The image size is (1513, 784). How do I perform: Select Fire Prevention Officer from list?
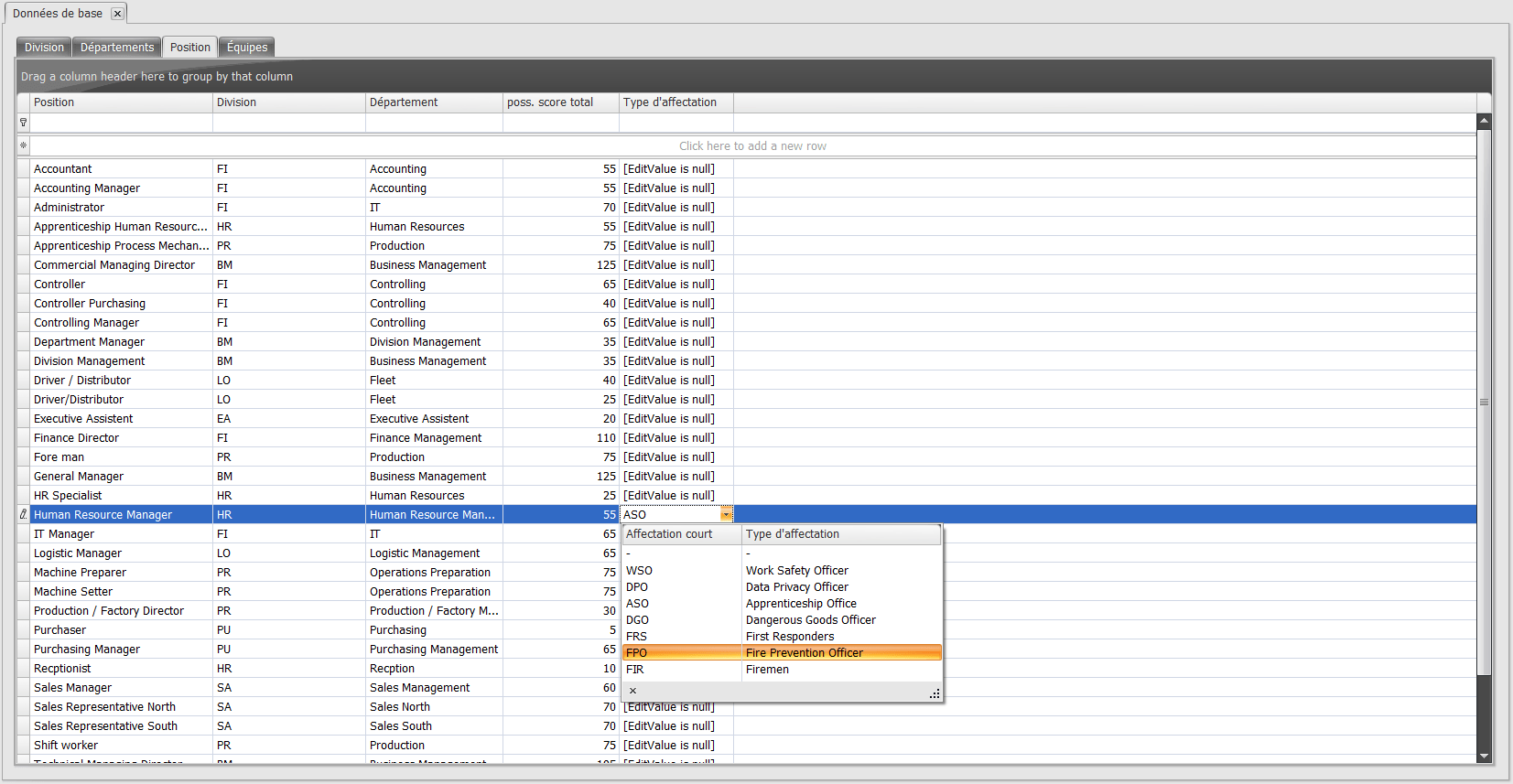click(x=804, y=653)
